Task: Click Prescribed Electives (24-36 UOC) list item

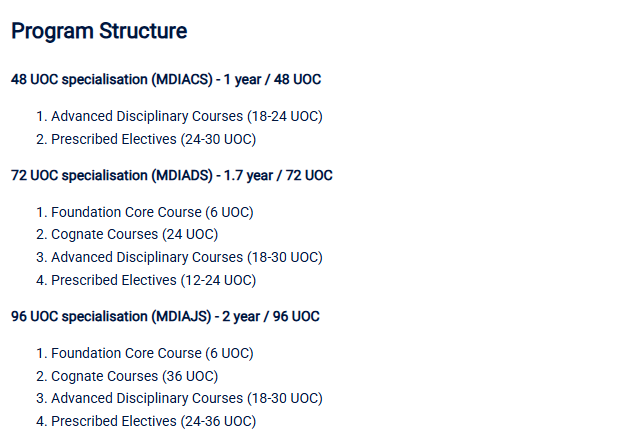Action: pyautogui.click(x=153, y=421)
